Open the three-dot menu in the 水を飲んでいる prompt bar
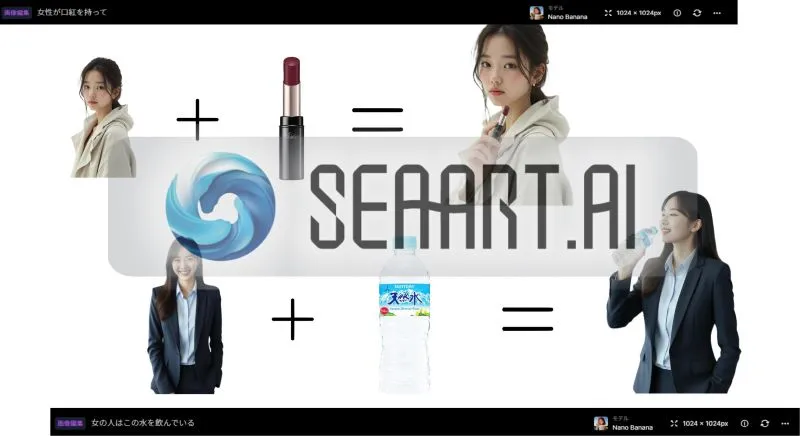Image resolution: width=800 pixels, height=436 pixels. point(785,423)
